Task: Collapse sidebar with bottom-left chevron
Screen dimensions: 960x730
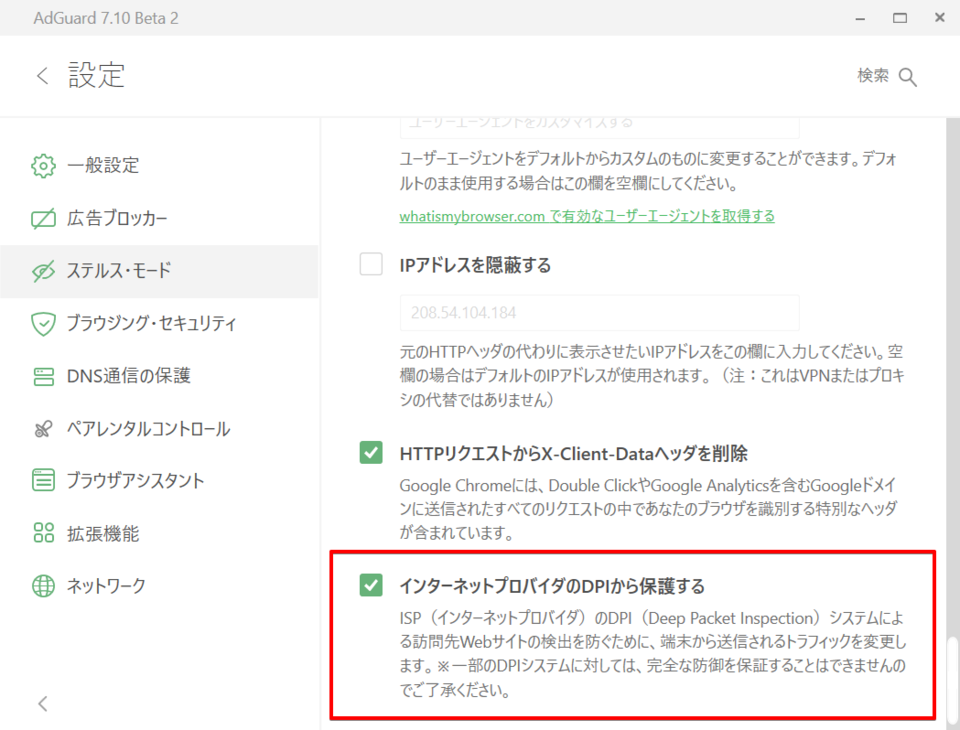Action: [42, 704]
